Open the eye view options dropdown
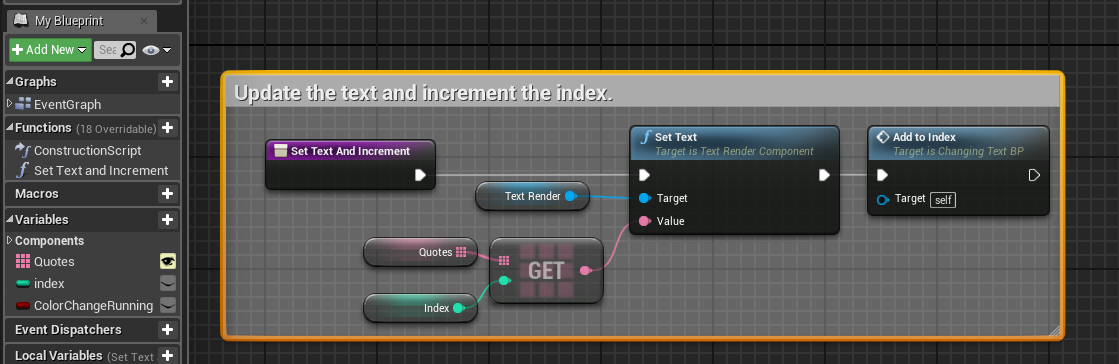 tap(157, 50)
